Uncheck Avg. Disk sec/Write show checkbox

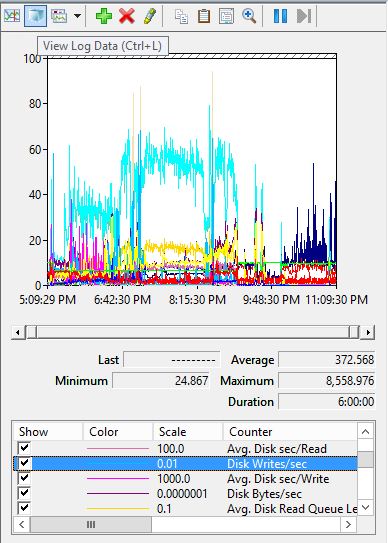[x=24, y=478]
